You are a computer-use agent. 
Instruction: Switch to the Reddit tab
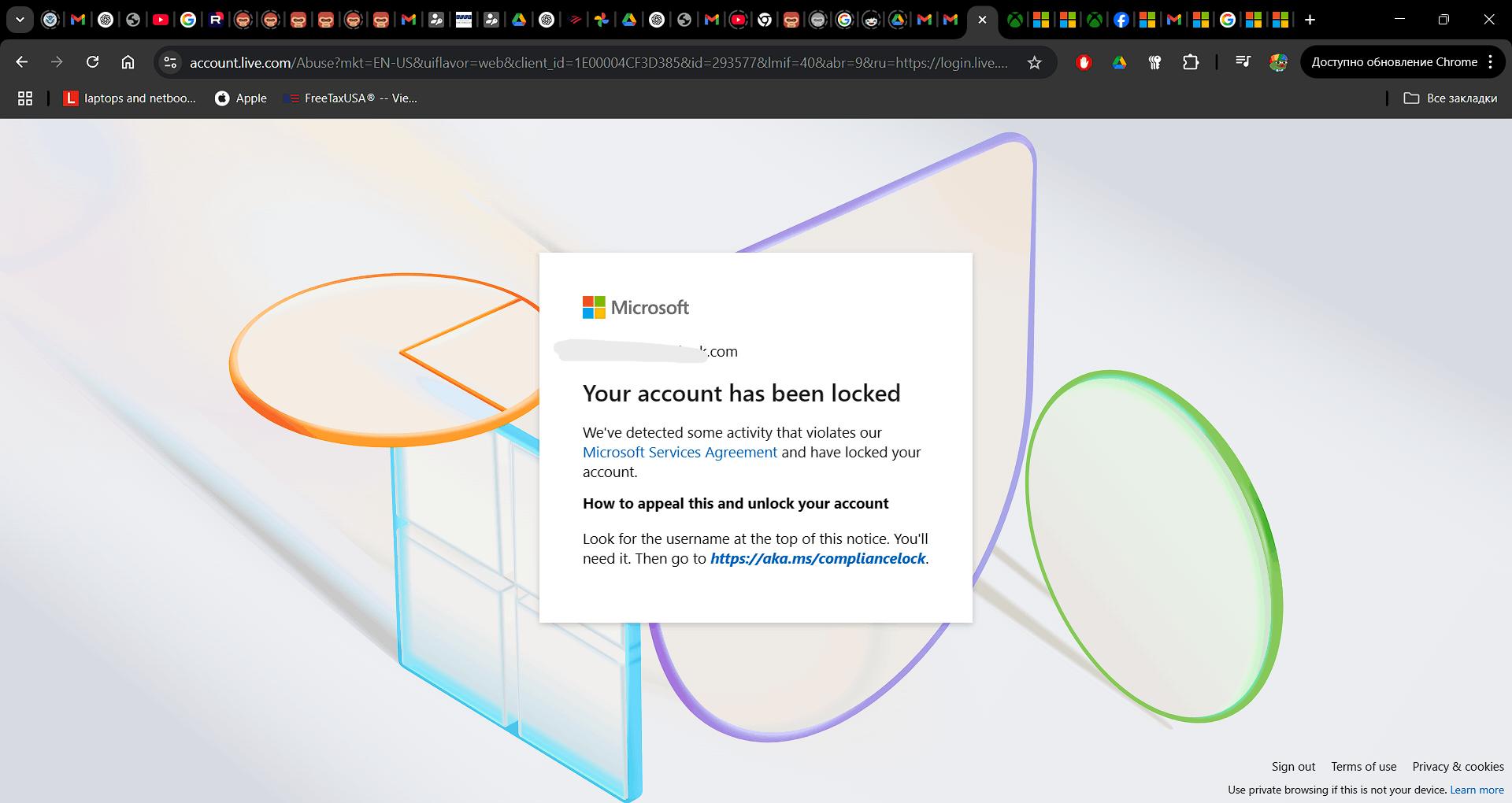[x=871, y=20]
